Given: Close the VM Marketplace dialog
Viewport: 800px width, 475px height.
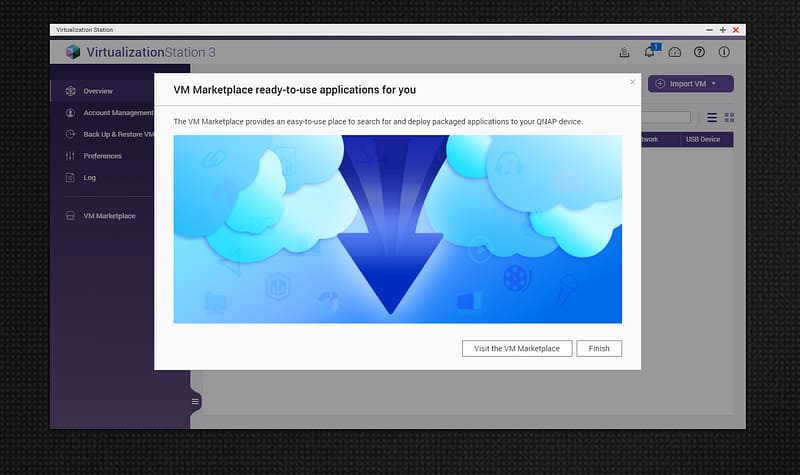Looking at the screenshot, I should click(633, 82).
